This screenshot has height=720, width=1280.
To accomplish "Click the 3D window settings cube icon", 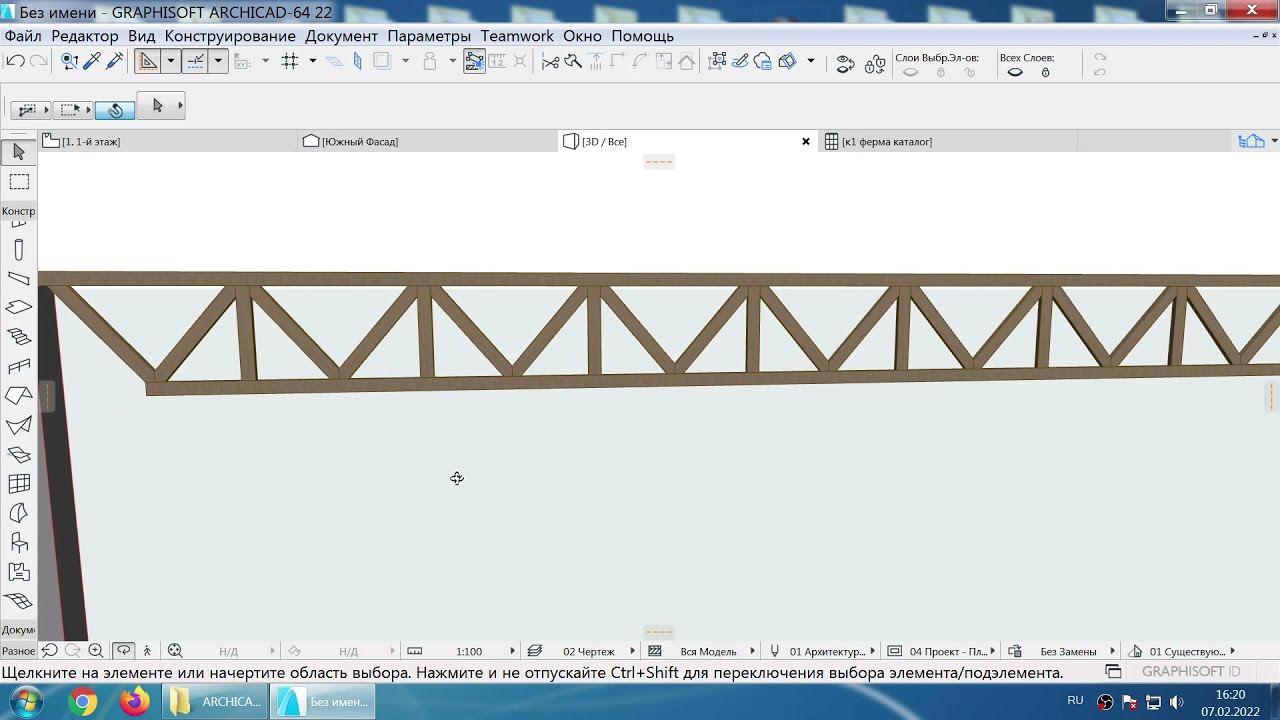I will tap(787, 61).
